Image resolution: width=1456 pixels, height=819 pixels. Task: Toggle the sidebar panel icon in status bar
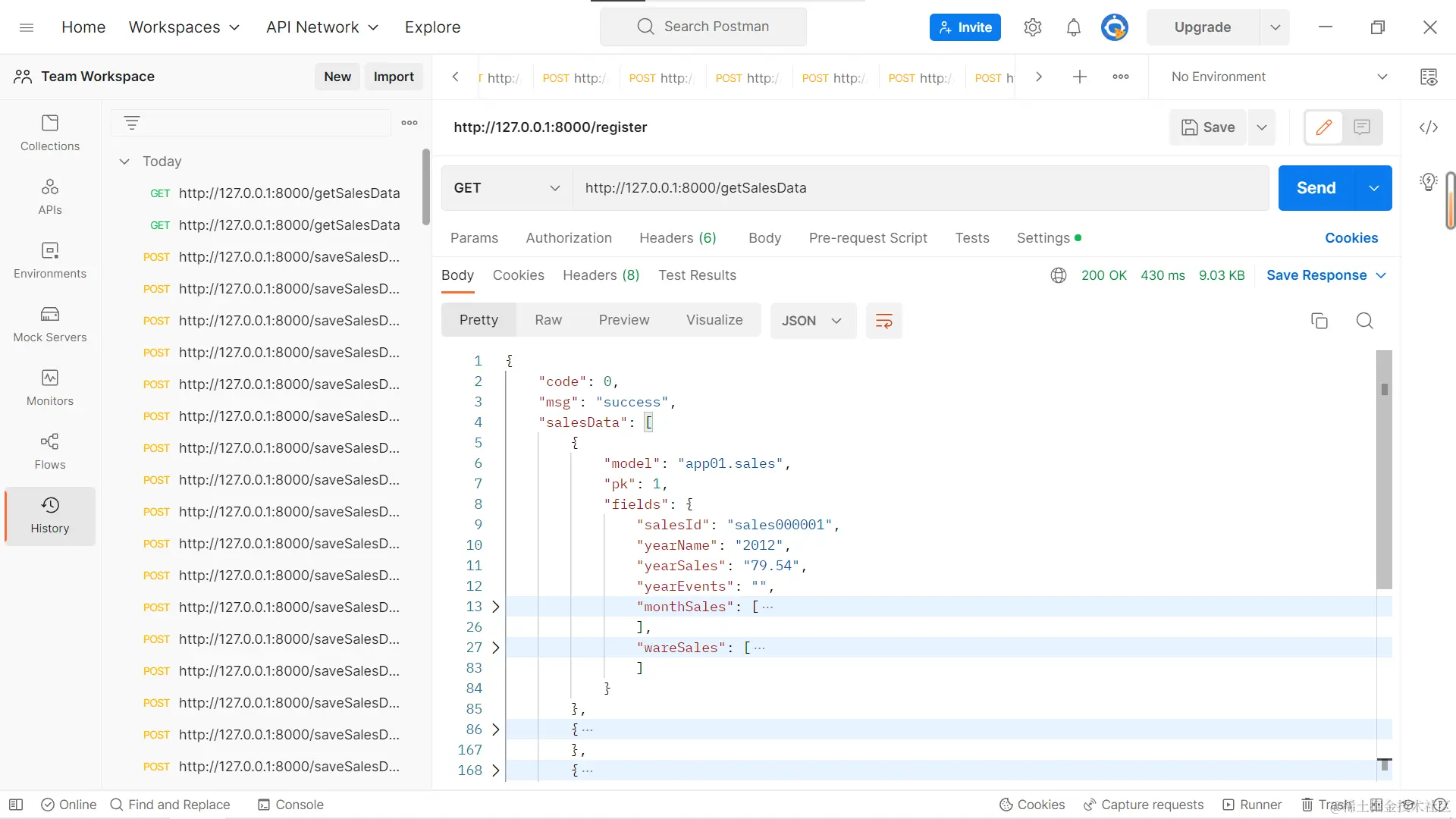(16, 805)
